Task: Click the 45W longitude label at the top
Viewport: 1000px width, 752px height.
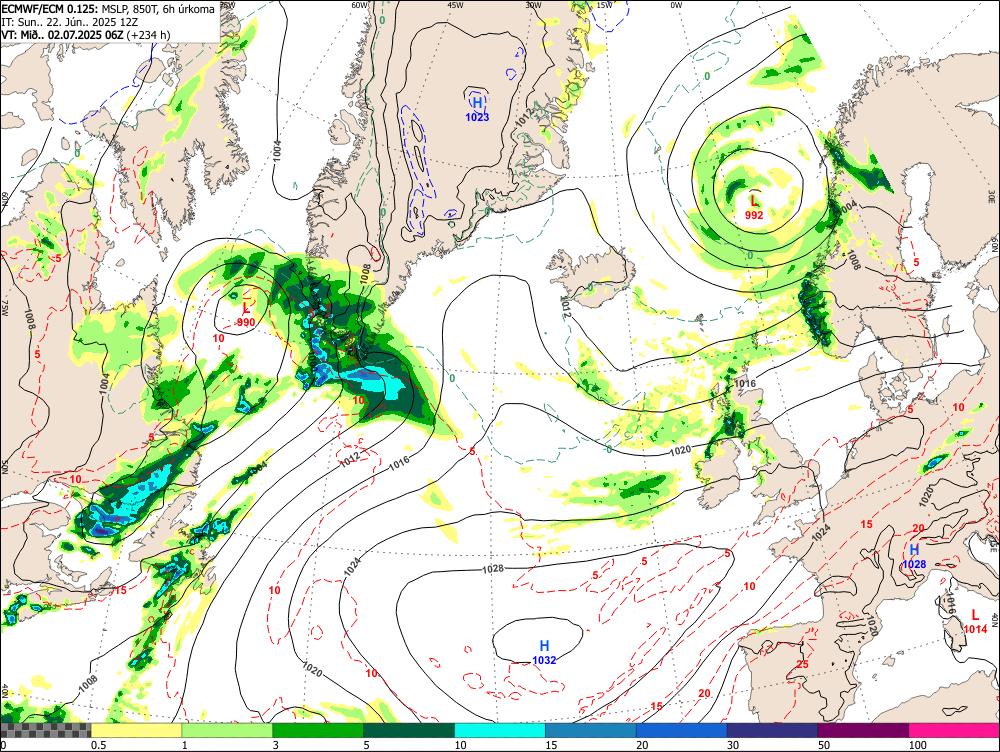Action: point(455,5)
